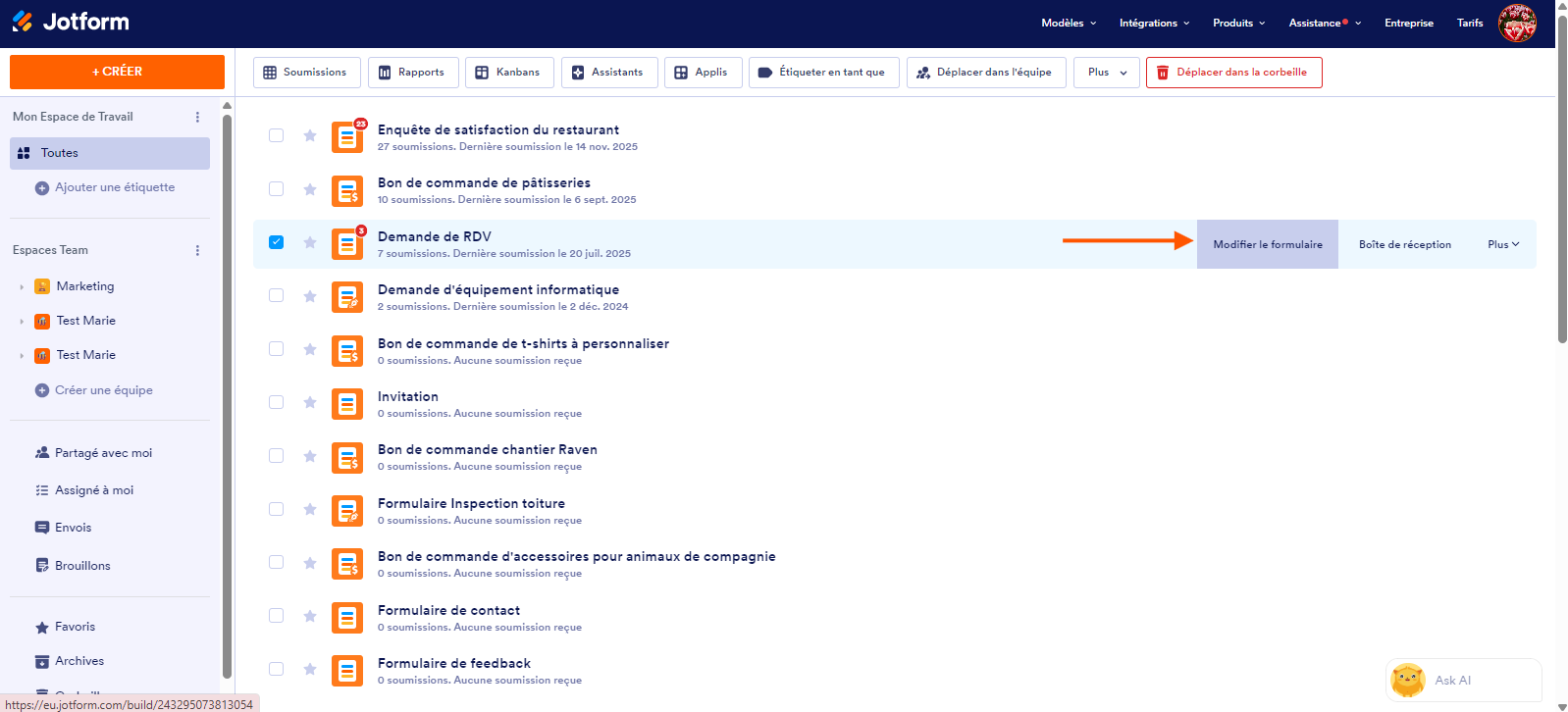Open the Rapports toolbar item
This screenshot has width=1568, height=712.
413,73
